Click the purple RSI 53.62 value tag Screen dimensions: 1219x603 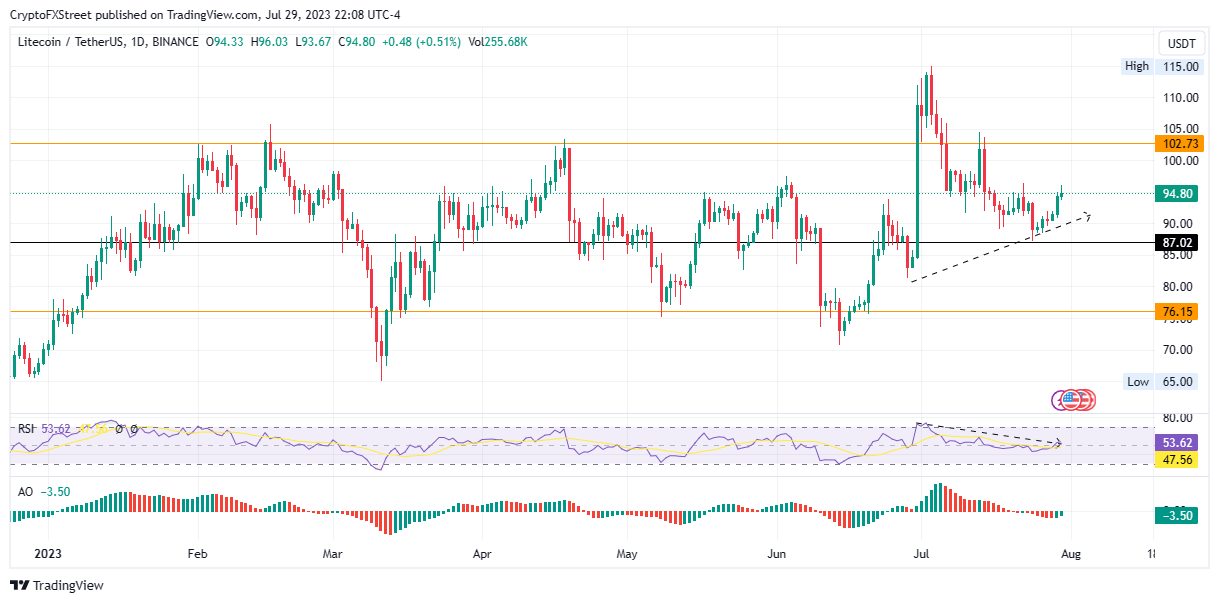[1177, 442]
